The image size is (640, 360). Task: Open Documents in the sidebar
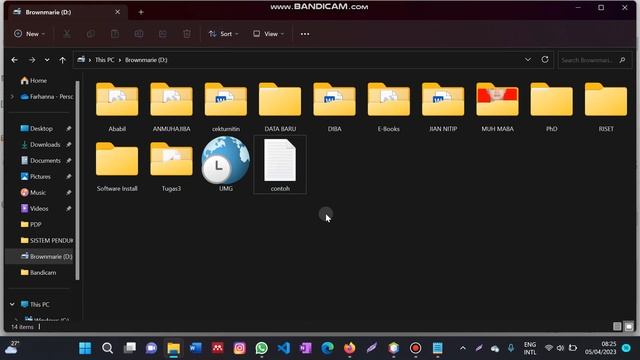[x=41, y=160]
